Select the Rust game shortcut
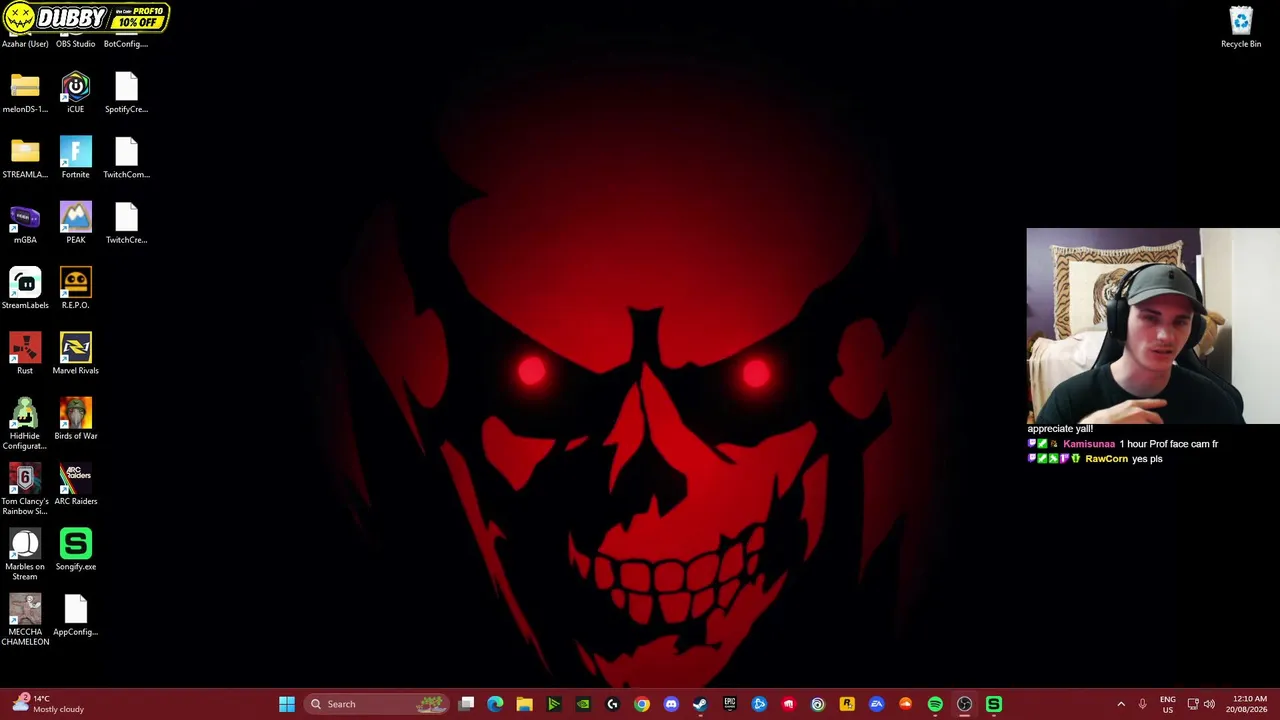The image size is (1280, 720). pos(25,353)
